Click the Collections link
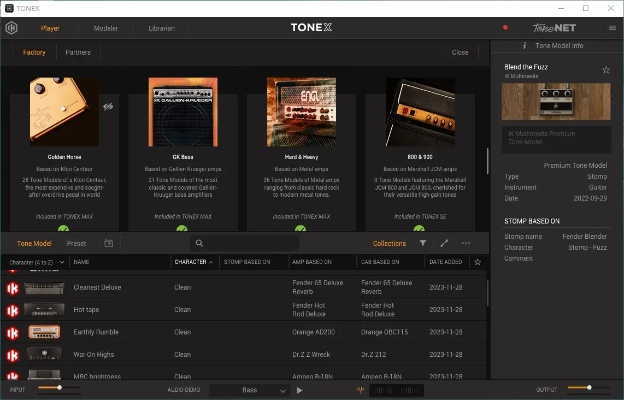The height and width of the screenshot is (400, 624). point(389,243)
